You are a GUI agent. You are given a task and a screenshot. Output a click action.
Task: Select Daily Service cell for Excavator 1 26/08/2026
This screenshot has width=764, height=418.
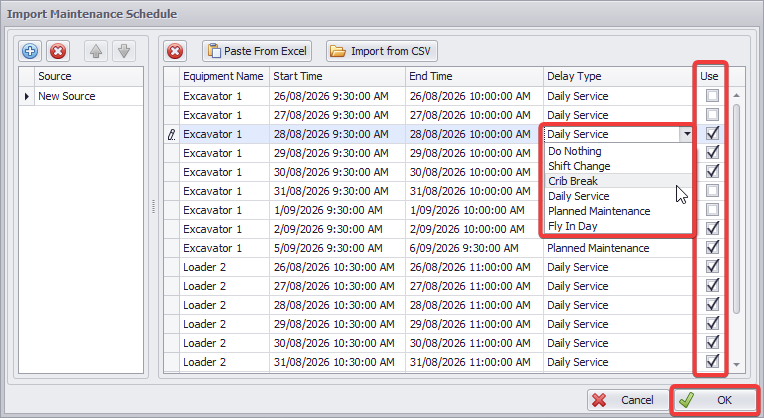click(x=619, y=96)
